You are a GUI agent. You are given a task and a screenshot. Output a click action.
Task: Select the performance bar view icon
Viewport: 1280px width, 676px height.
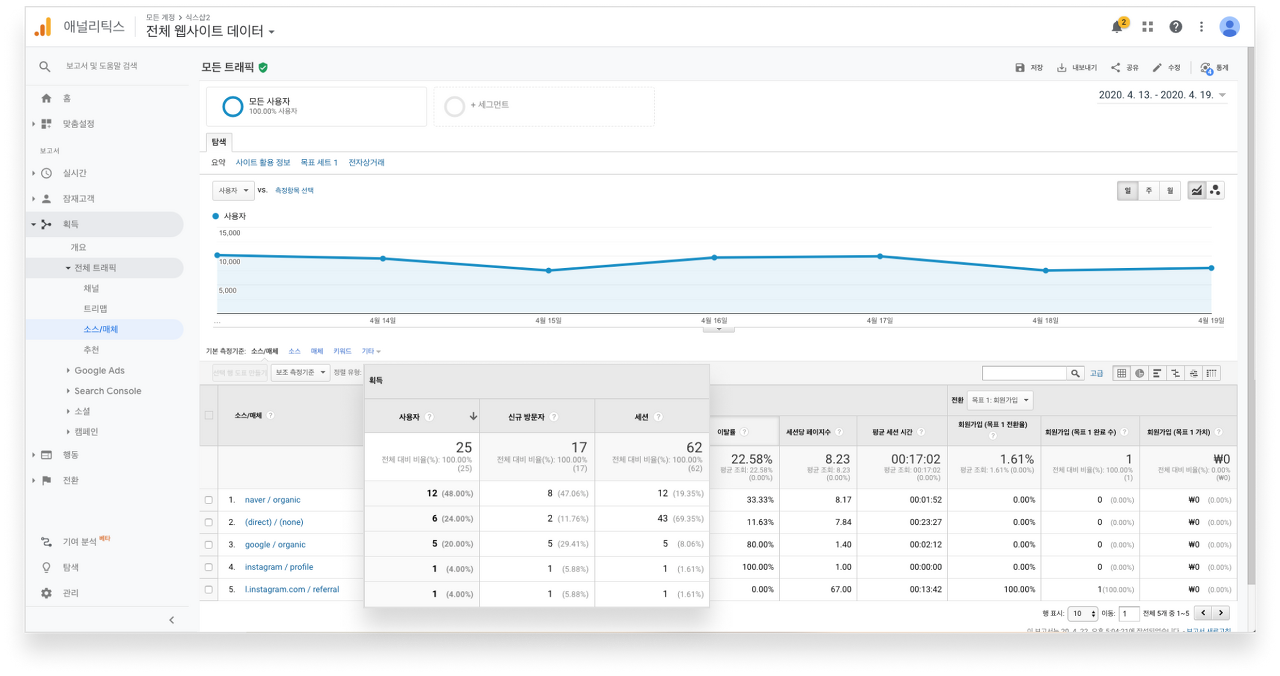pyautogui.click(x=1157, y=373)
